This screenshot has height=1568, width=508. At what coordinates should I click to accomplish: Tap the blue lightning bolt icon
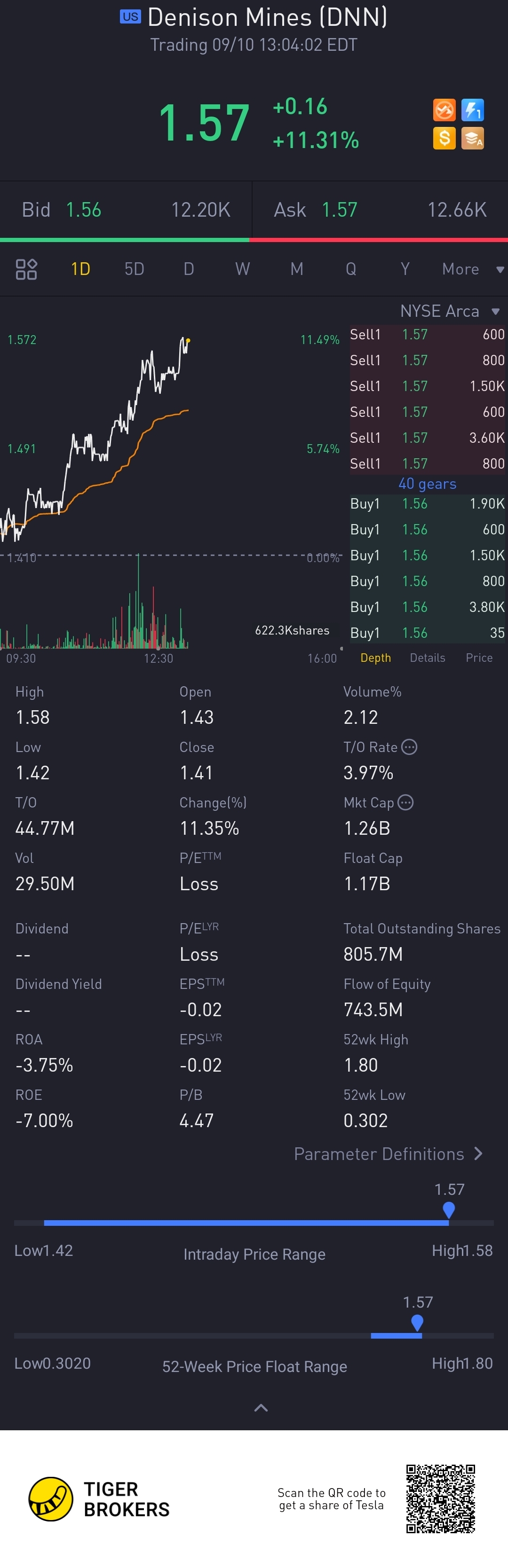(x=473, y=110)
